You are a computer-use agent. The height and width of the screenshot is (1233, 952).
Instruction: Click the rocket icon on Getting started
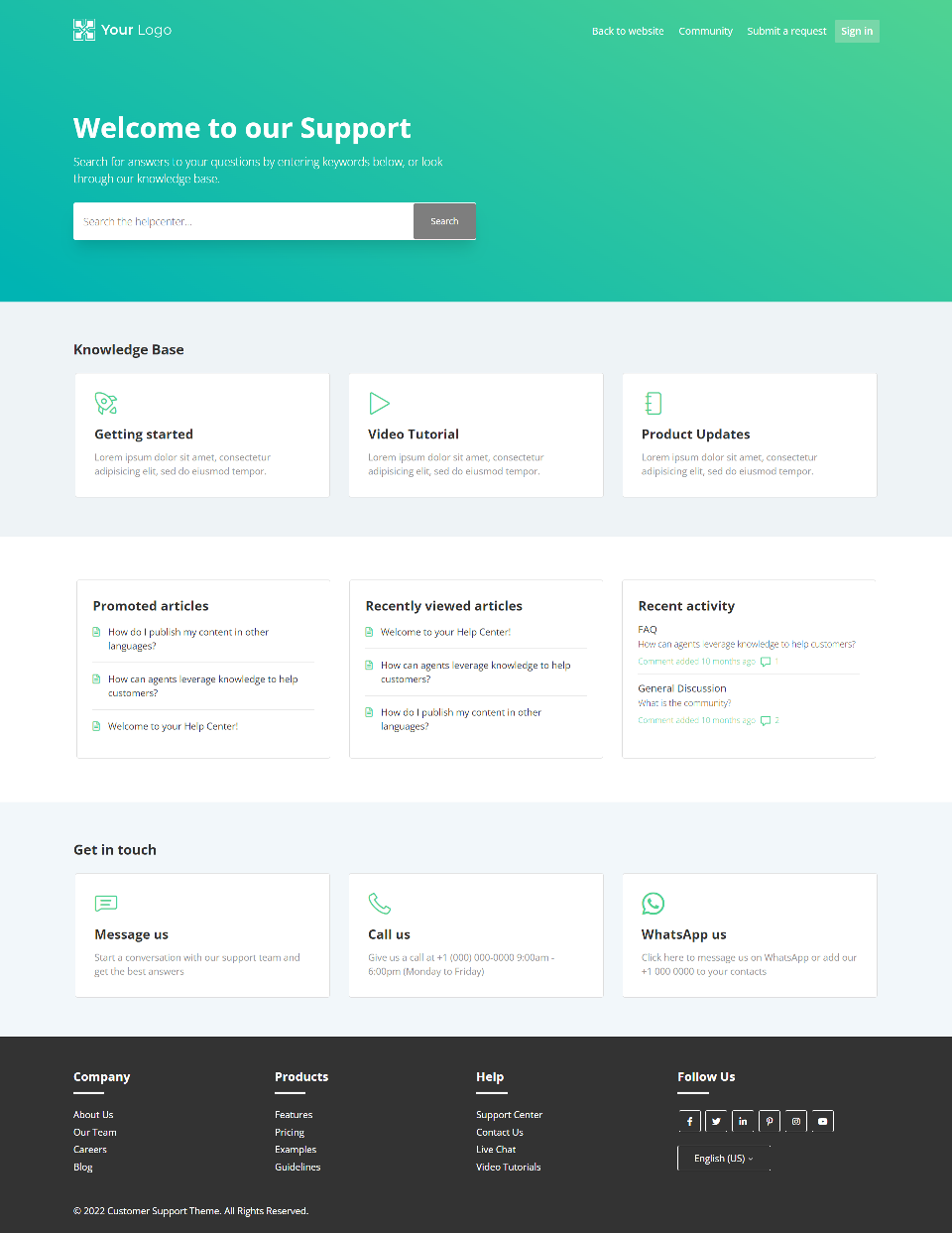(106, 403)
